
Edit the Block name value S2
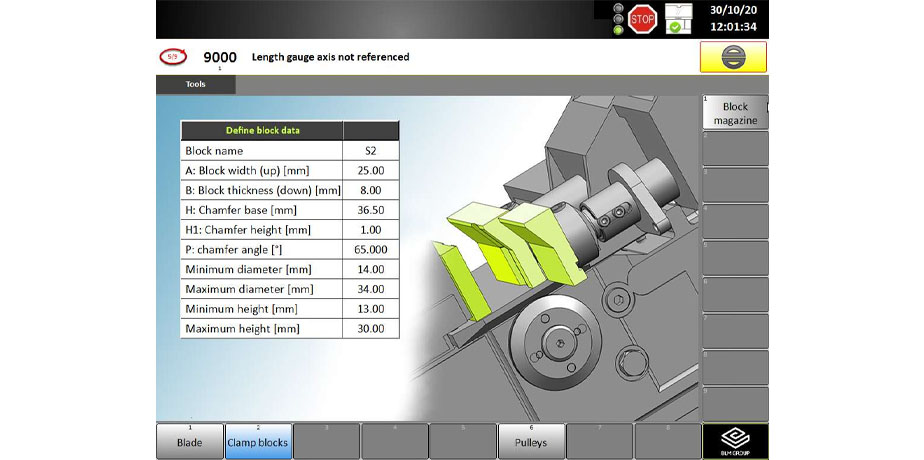[370, 150]
